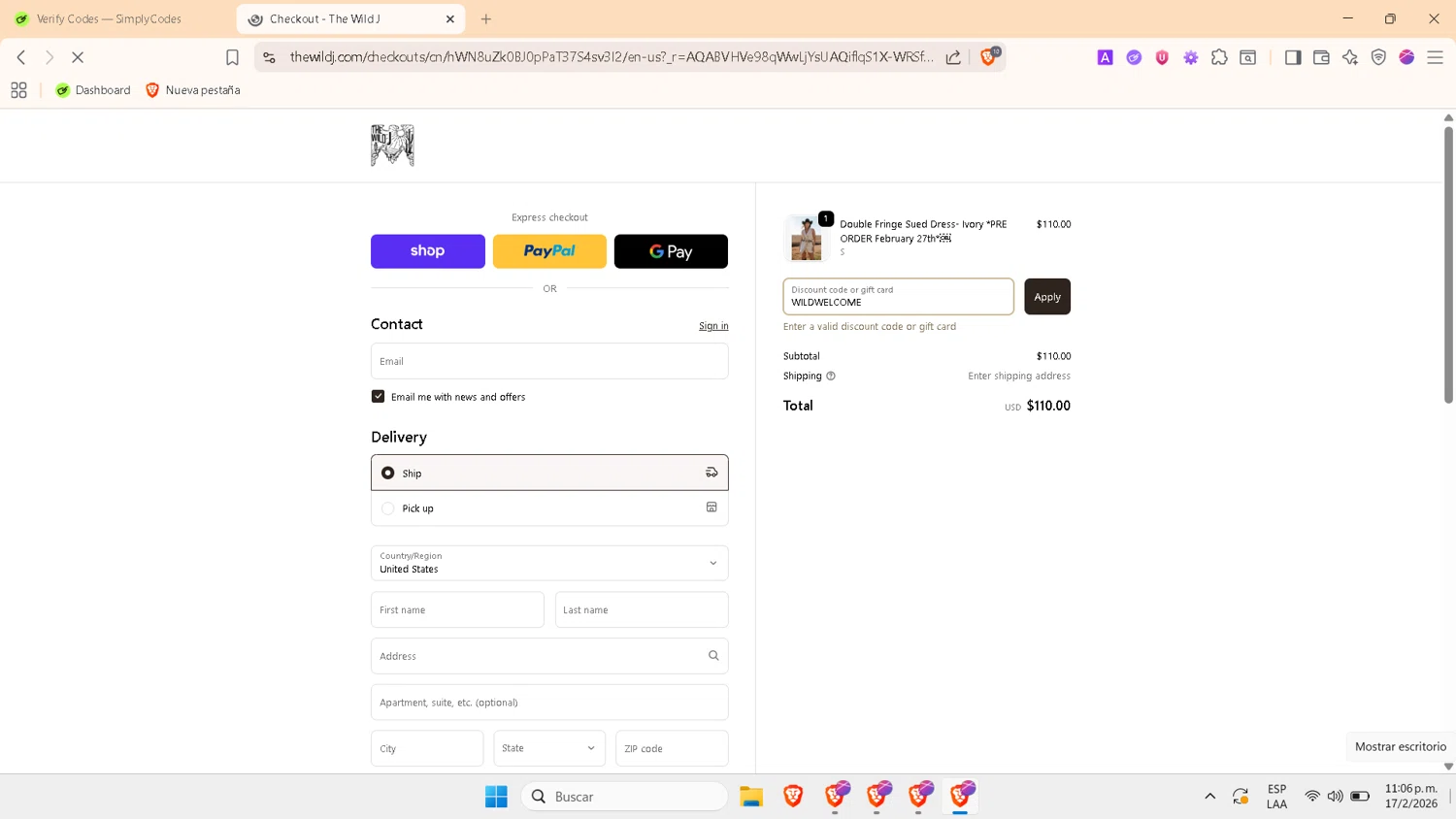The width and height of the screenshot is (1456, 819).
Task: Close the Checkout tab
Action: coord(450,18)
